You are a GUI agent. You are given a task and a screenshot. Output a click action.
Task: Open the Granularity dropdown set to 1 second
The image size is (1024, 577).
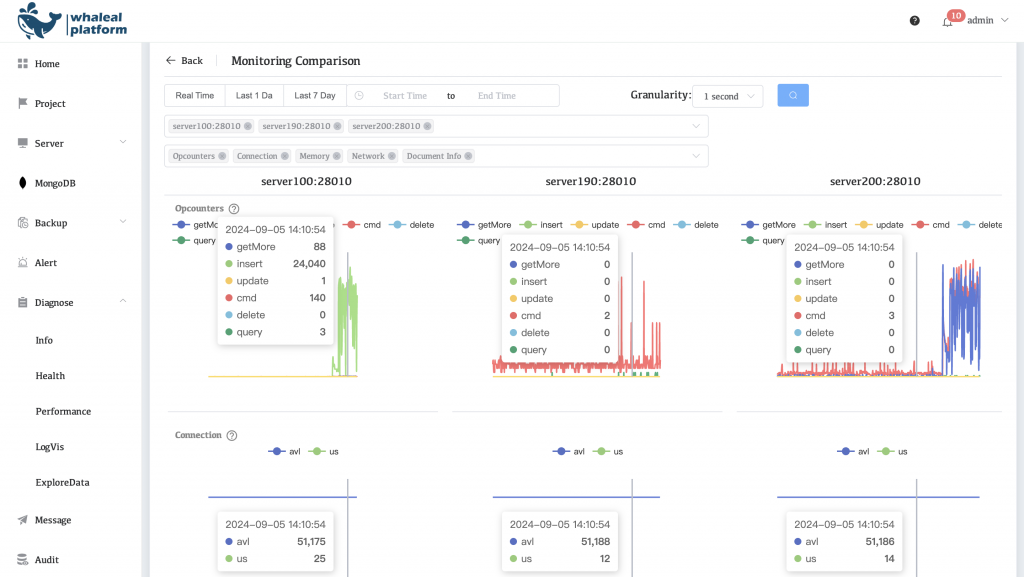[727, 95]
